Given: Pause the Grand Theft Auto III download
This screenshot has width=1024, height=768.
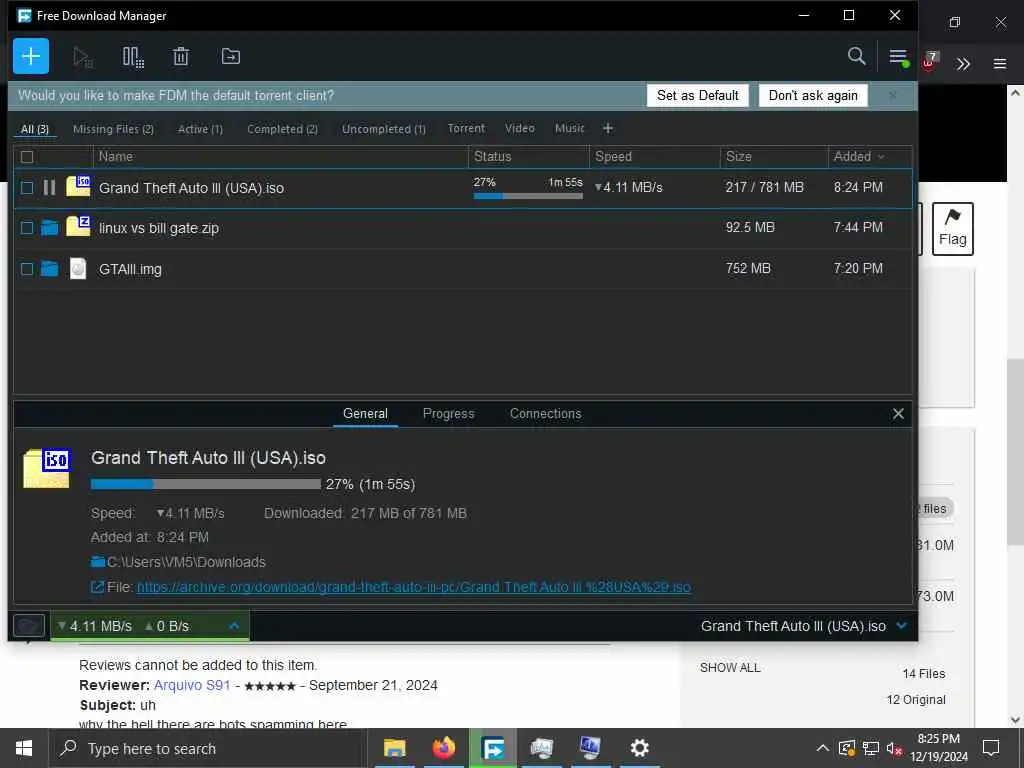Looking at the screenshot, I should point(49,188).
